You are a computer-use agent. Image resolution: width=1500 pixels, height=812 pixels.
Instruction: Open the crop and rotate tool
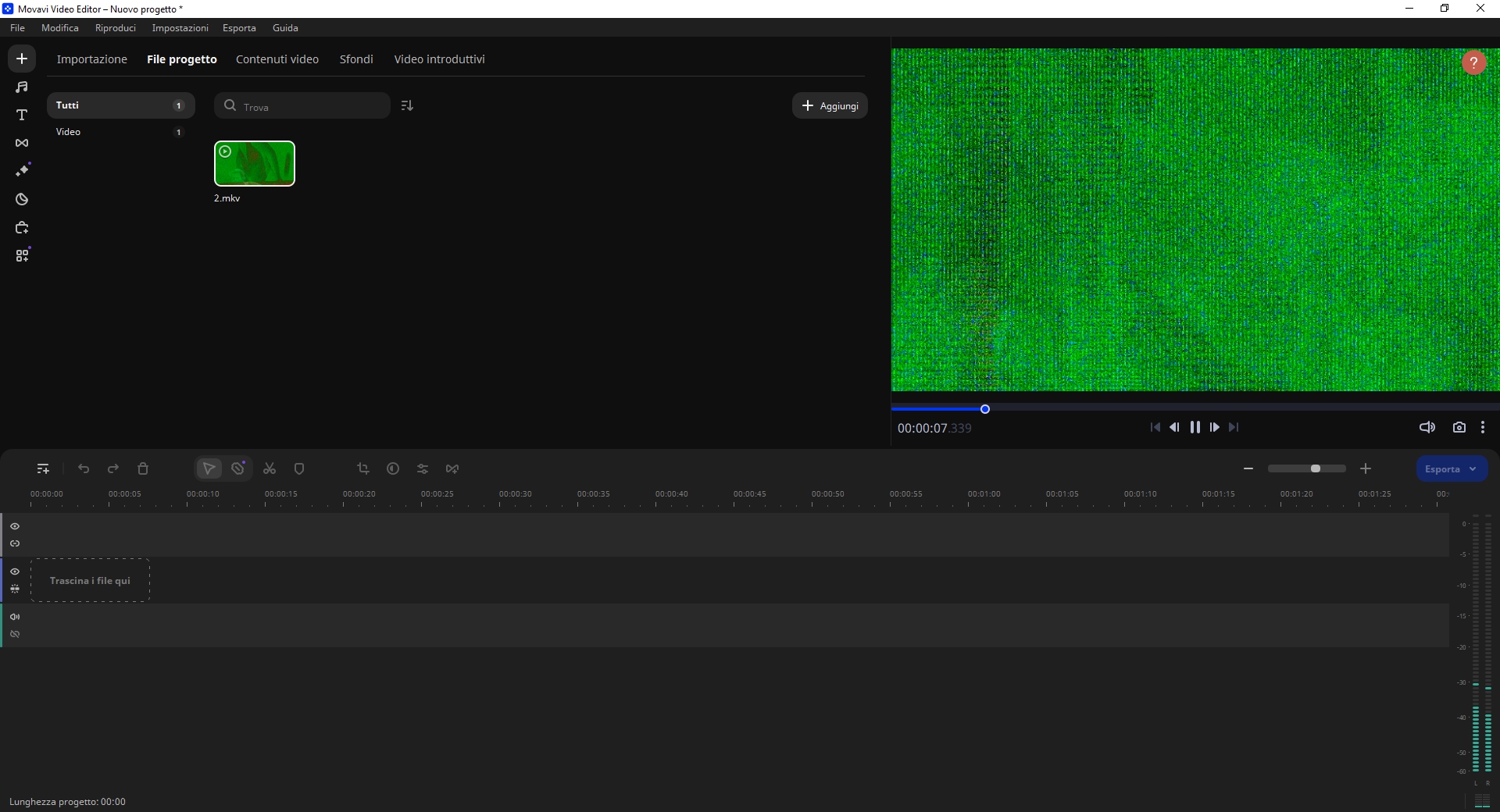coord(363,468)
